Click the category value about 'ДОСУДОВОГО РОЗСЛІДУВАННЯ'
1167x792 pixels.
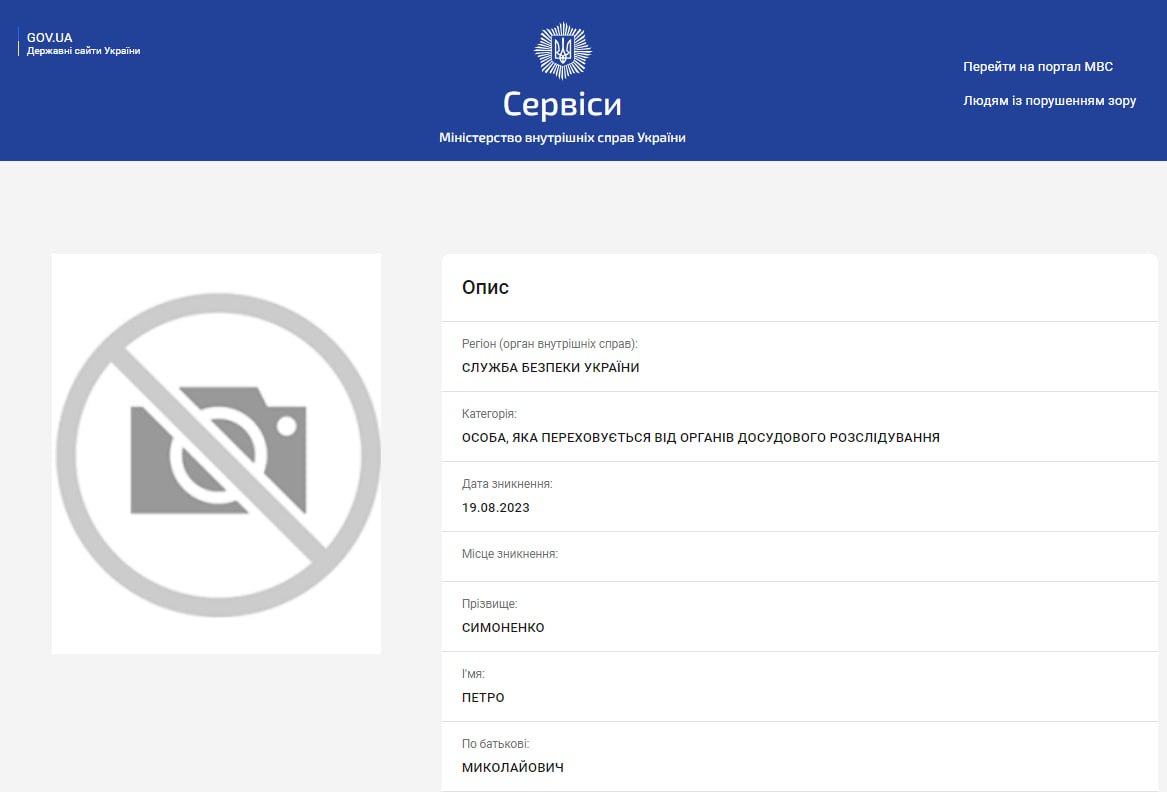pyautogui.click(x=700, y=438)
